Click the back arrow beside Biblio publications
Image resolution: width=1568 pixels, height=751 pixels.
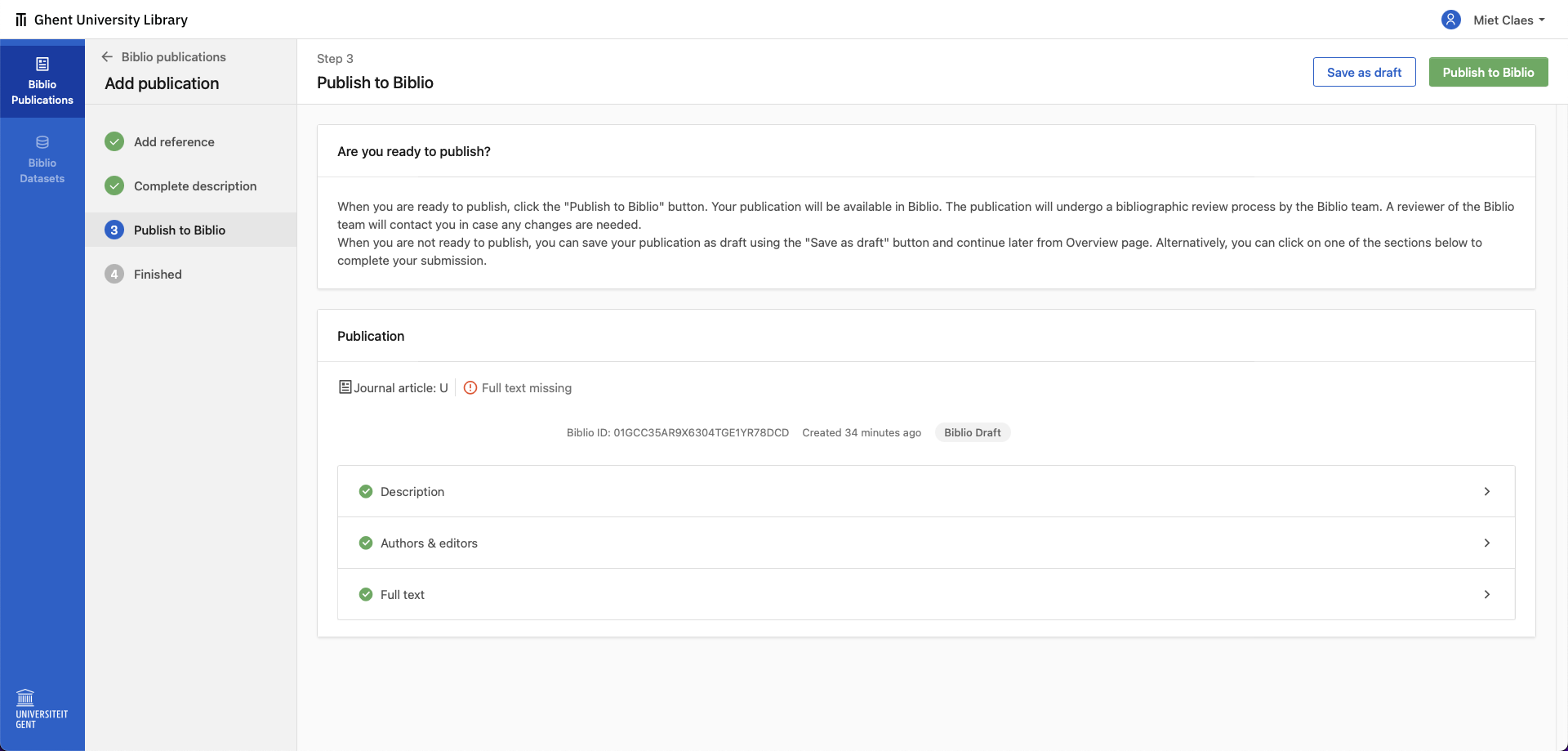107,56
